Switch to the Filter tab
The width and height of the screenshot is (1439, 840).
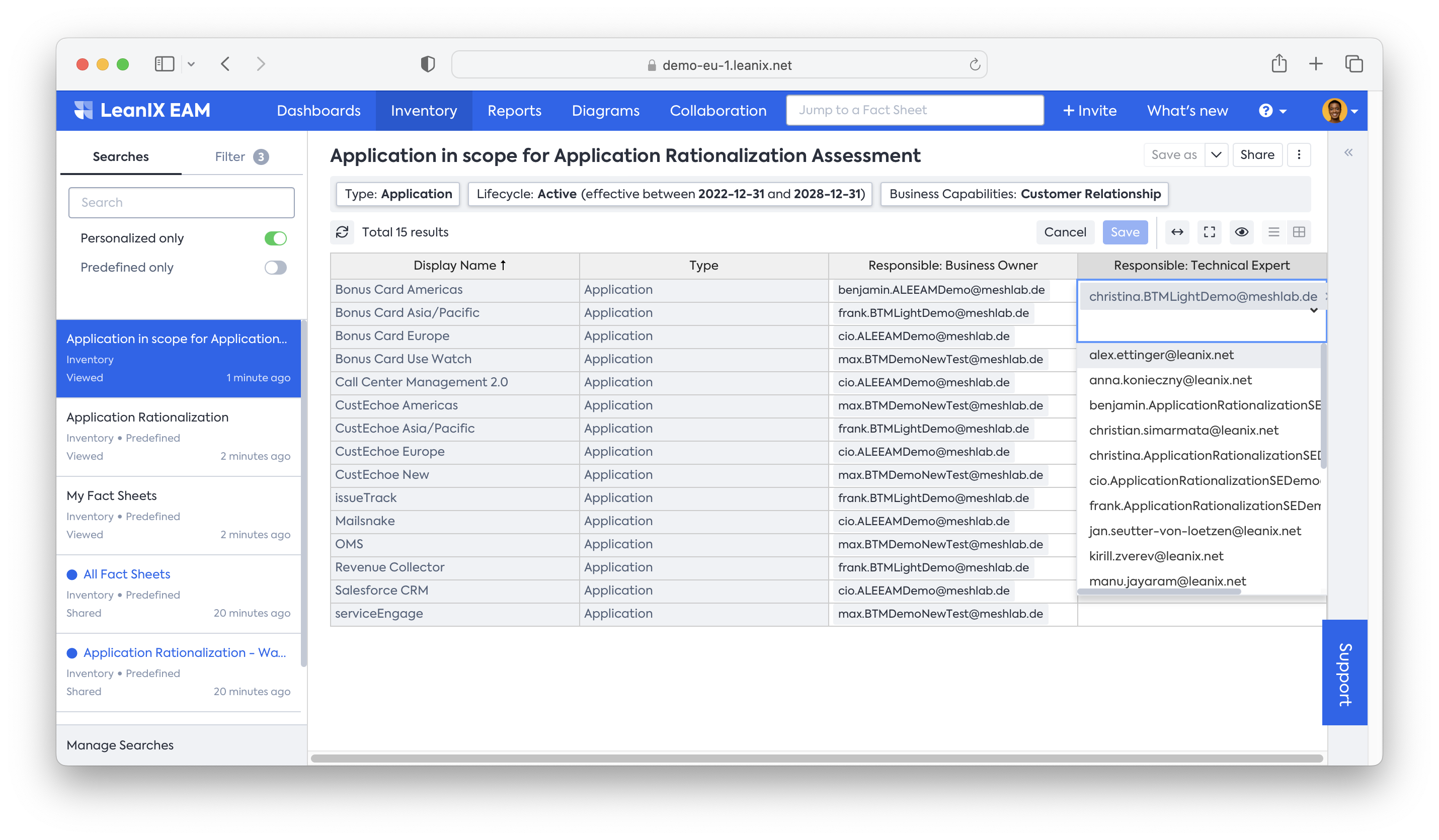point(242,156)
